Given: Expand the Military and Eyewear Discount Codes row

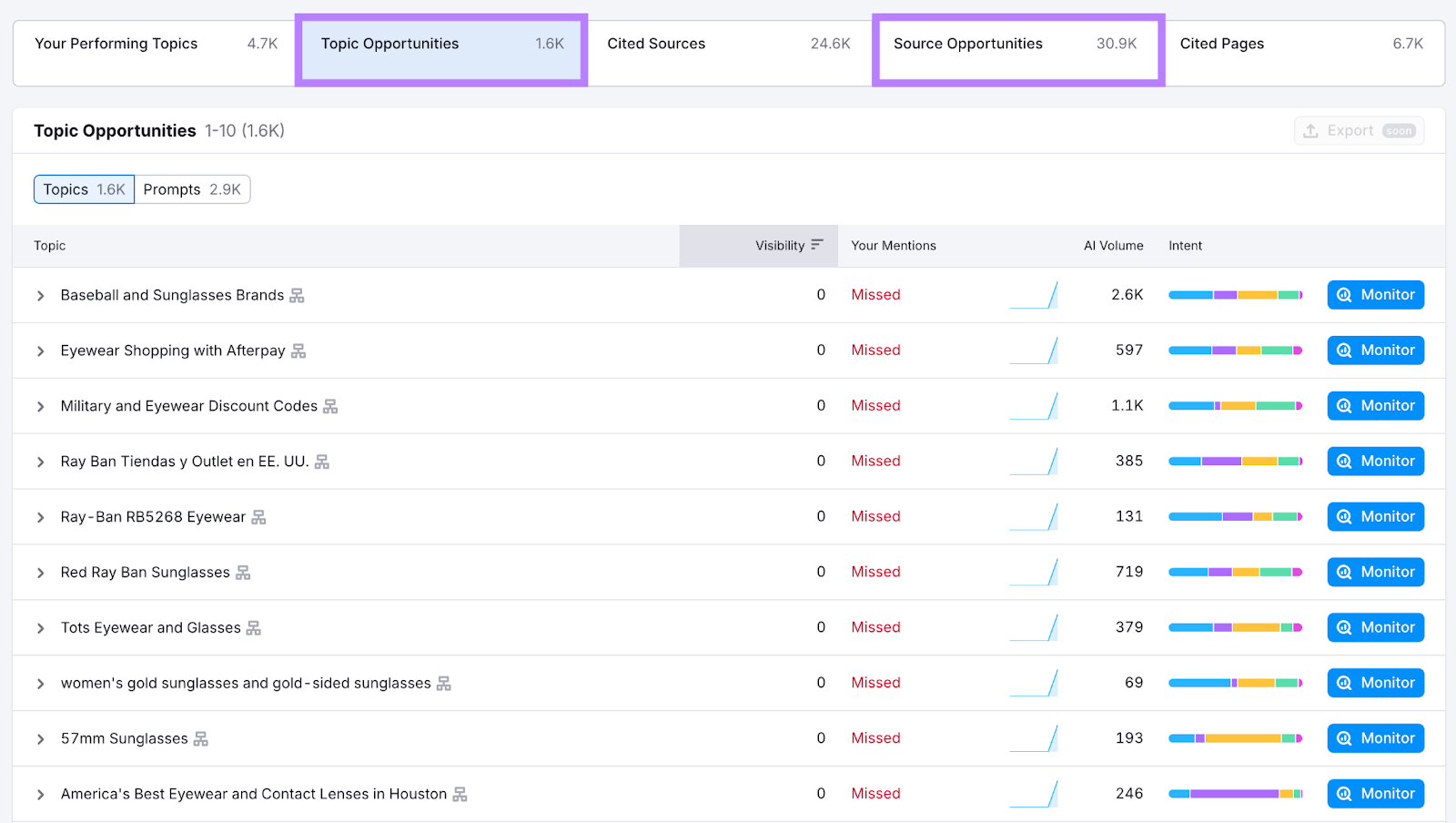Looking at the screenshot, I should coord(40,405).
